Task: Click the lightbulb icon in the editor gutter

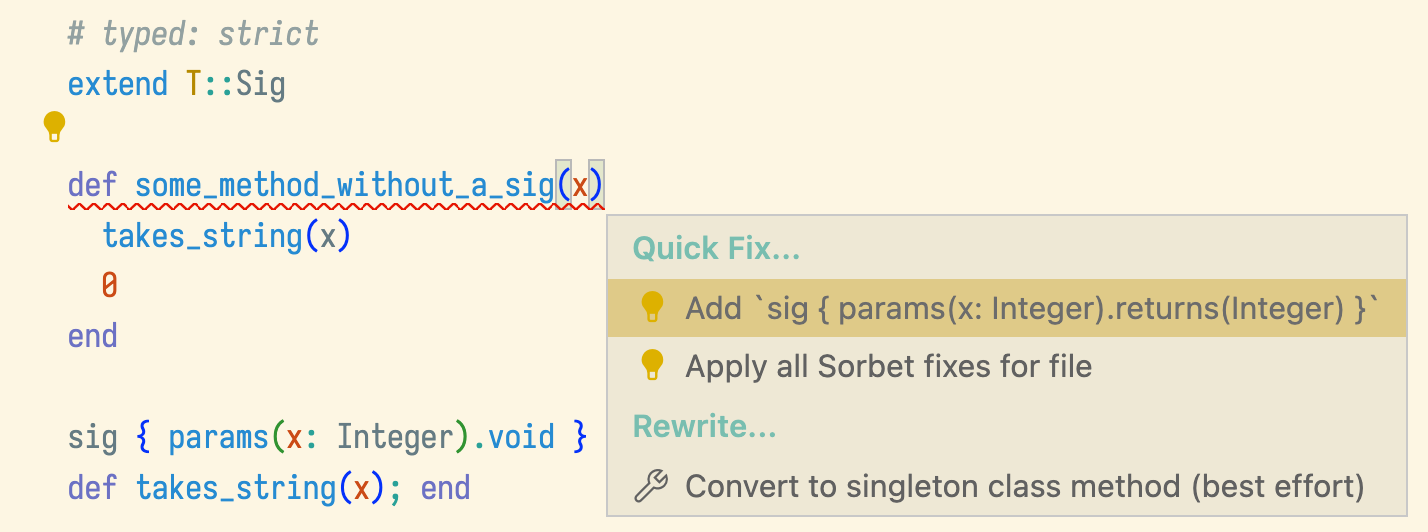Action: pyautogui.click(x=54, y=128)
